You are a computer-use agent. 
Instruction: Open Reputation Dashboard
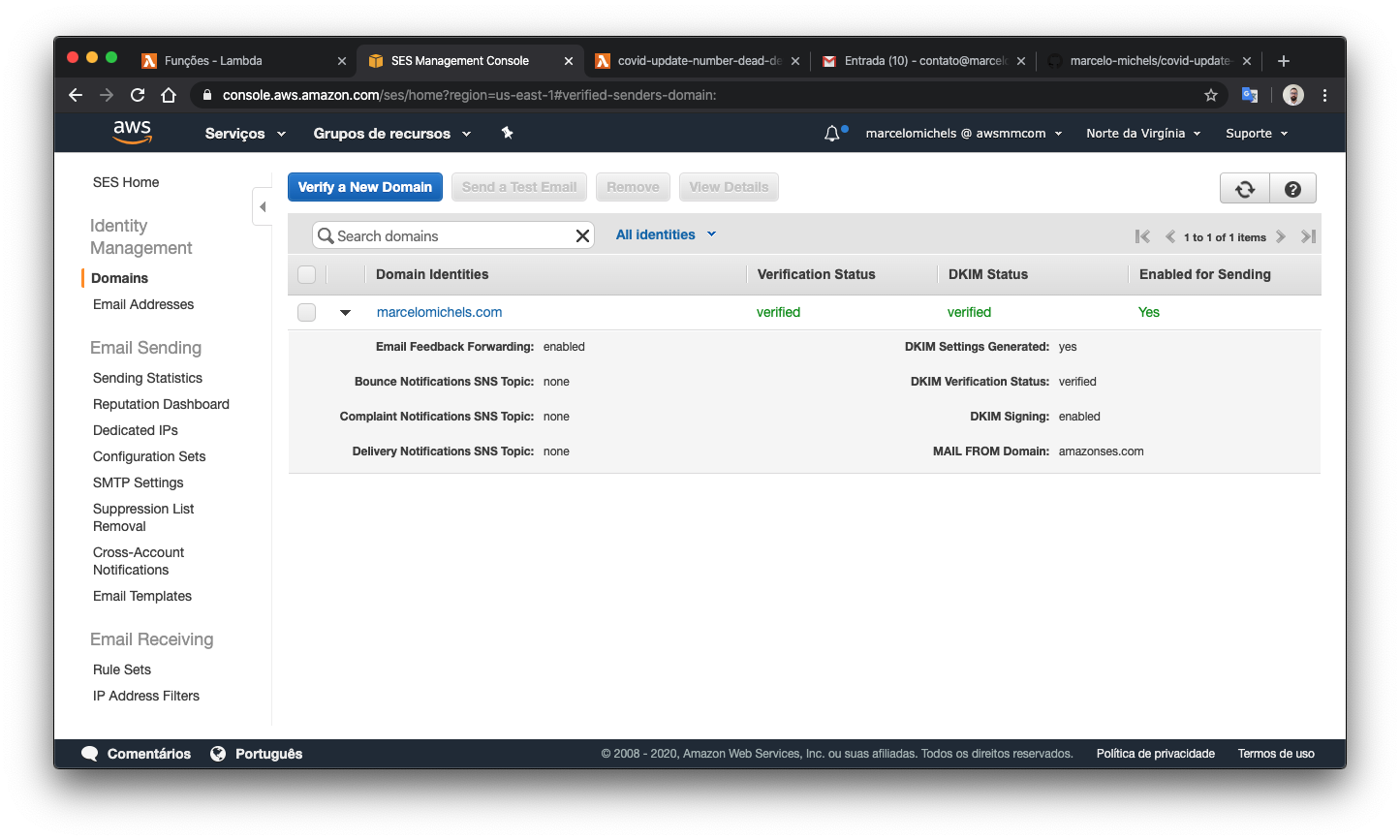tap(161, 404)
